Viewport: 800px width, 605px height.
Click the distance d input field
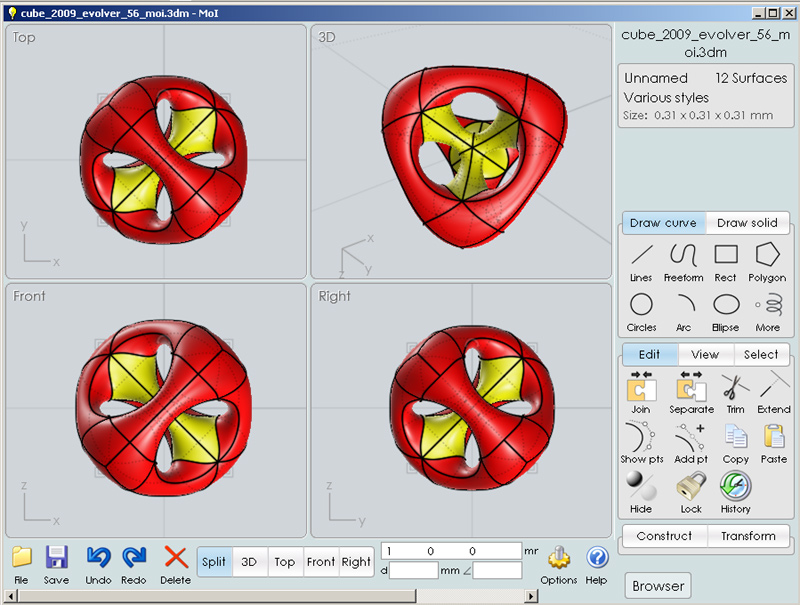414,570
